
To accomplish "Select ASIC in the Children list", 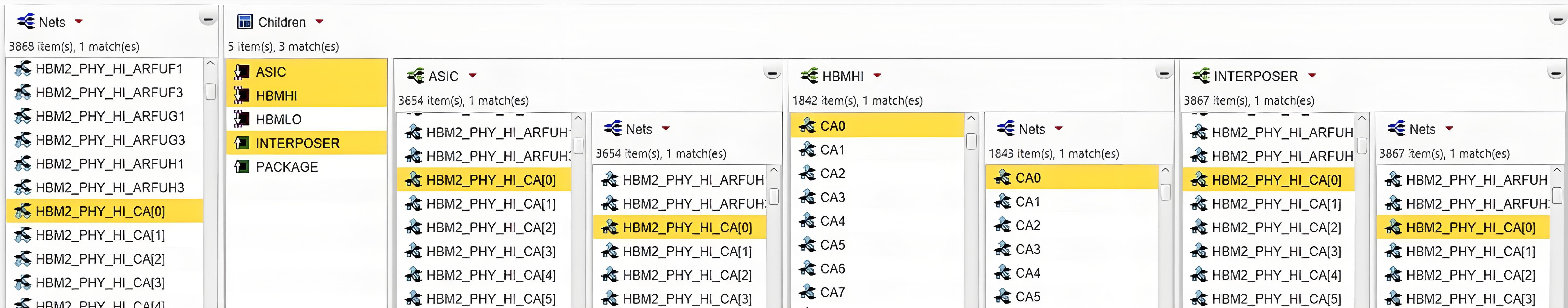I will [x=307, y=72].
